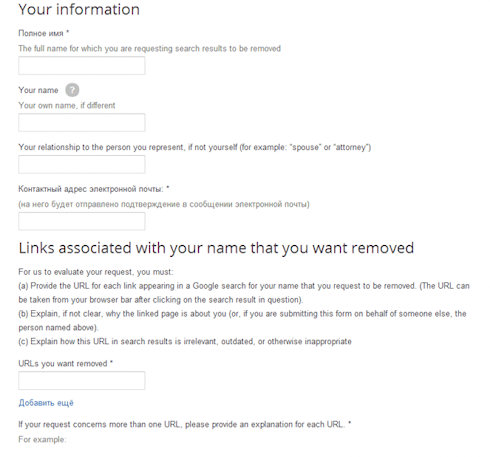Image resolution: width=490 pixels, height=457 pixels.
Task: Click the Russian email confirmation hint text
Action: click(x=164, y=204)
